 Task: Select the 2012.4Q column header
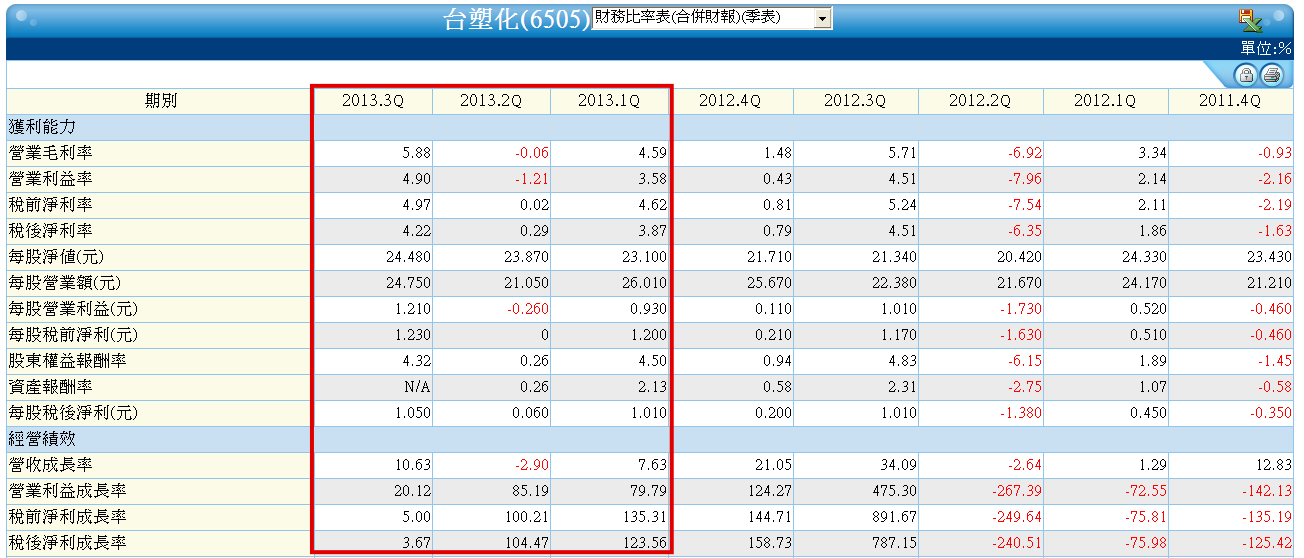(x=730, y=101)
